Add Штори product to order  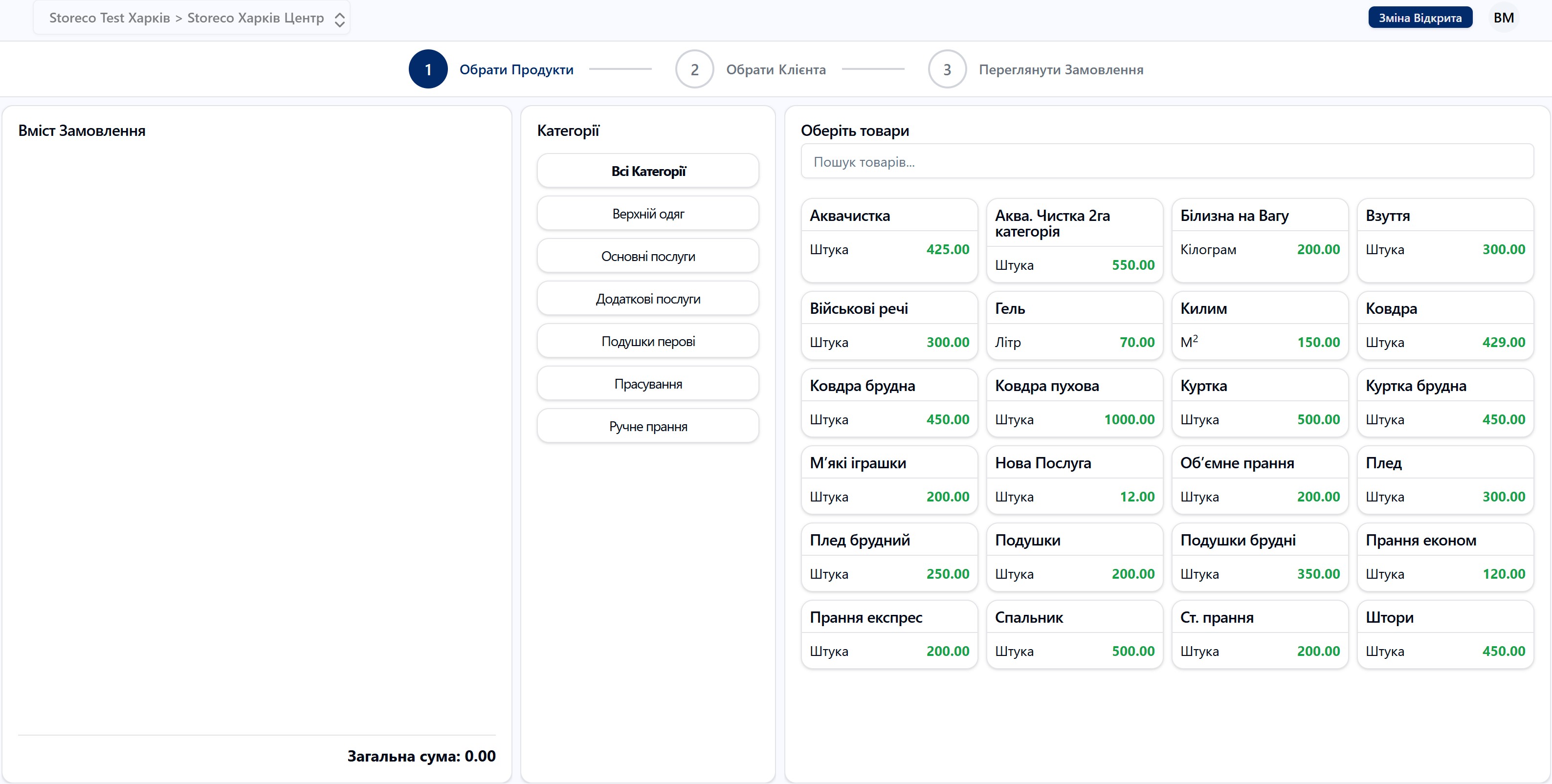click(x=1445, y=634)
